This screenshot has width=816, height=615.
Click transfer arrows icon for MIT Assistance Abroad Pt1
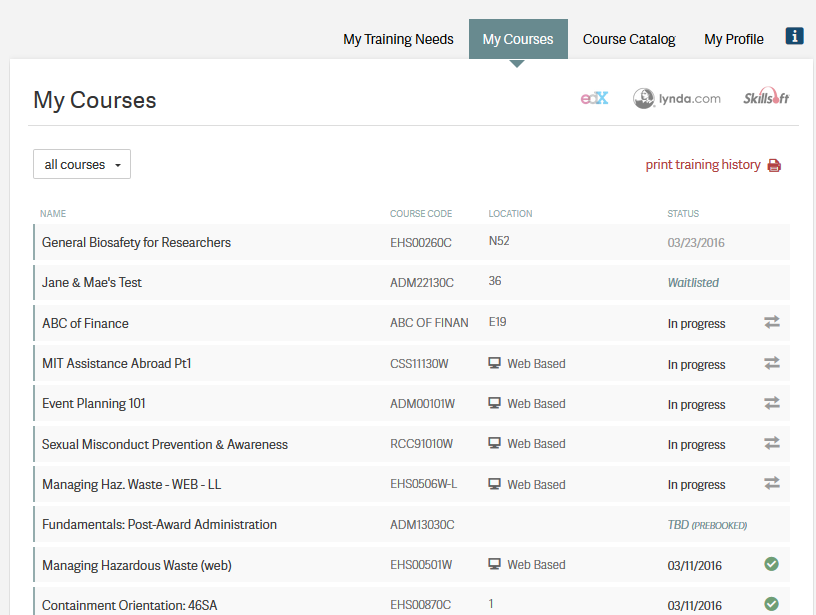[772, 363]
